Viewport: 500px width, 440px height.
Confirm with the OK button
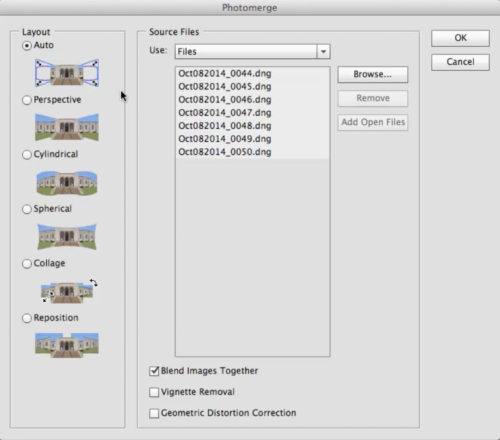coord(460,38)
